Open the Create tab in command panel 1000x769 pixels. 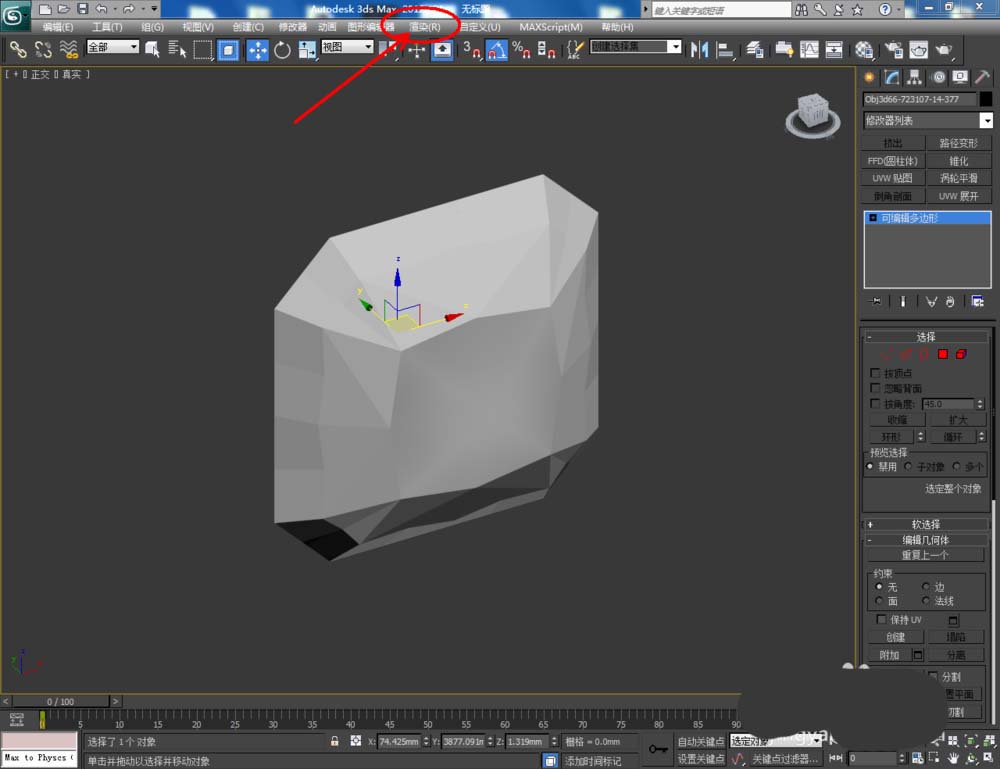(870, 77)
